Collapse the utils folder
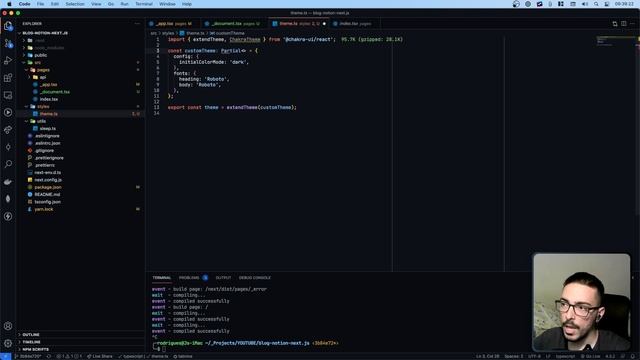 click(x=80, y=121)
